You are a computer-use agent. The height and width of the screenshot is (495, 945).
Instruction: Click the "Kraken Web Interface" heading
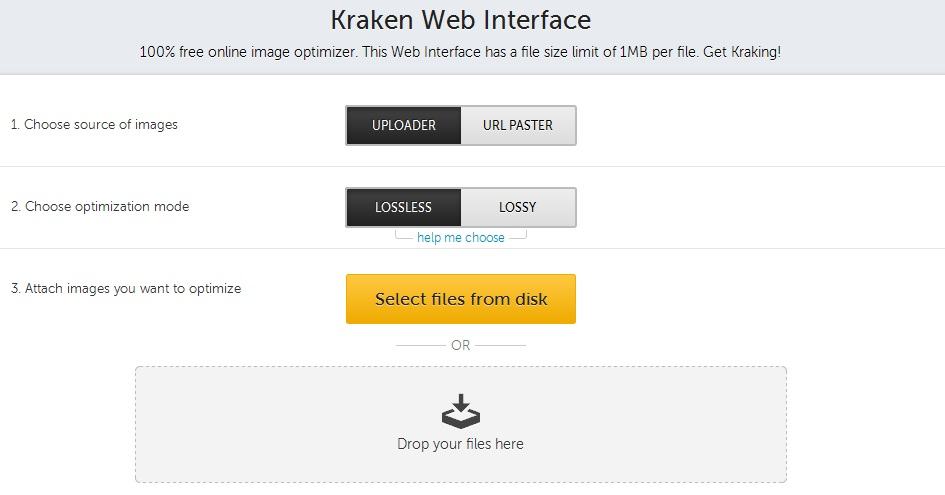(x=460, y=19)
